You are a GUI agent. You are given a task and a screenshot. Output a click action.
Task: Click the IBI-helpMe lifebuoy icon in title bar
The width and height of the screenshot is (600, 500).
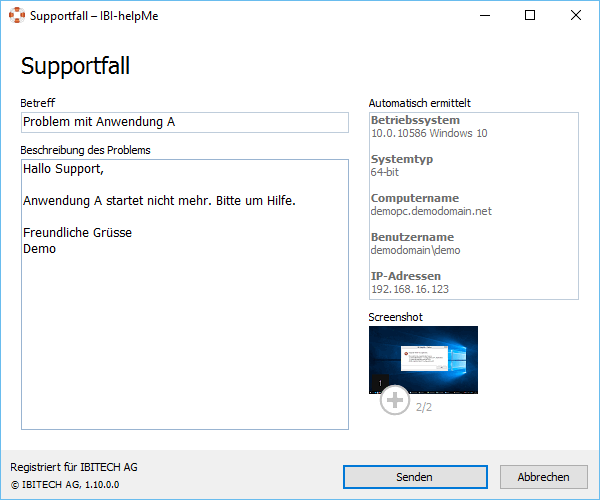coord(16,15)
